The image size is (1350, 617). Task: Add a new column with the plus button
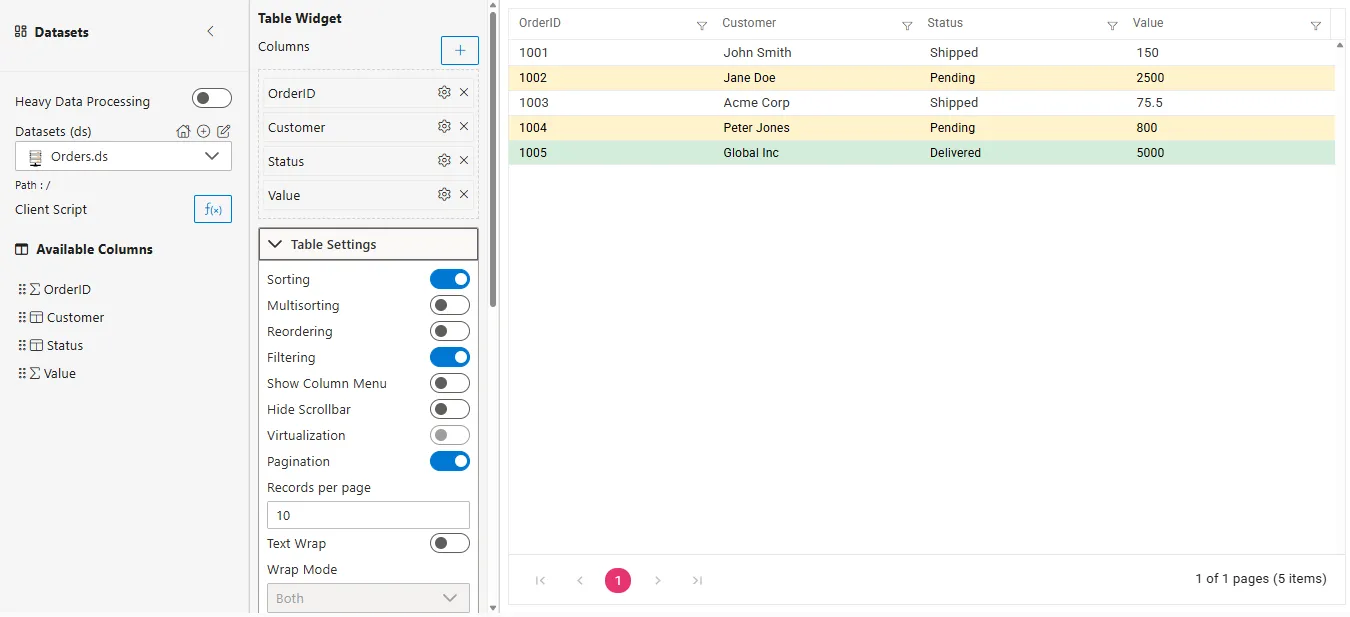(x=459, y=49)
